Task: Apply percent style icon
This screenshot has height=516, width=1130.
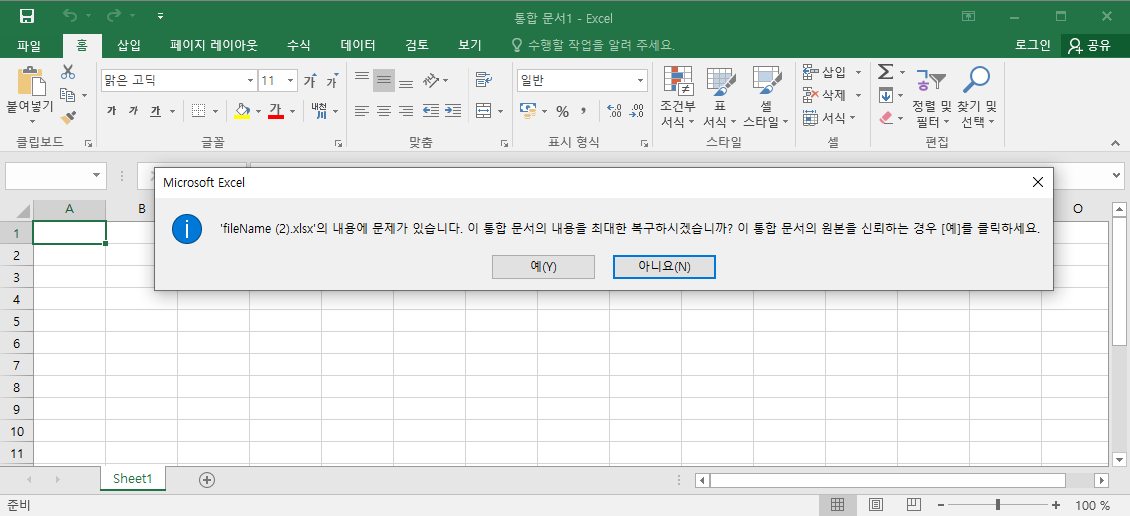Action: [562, 111]
